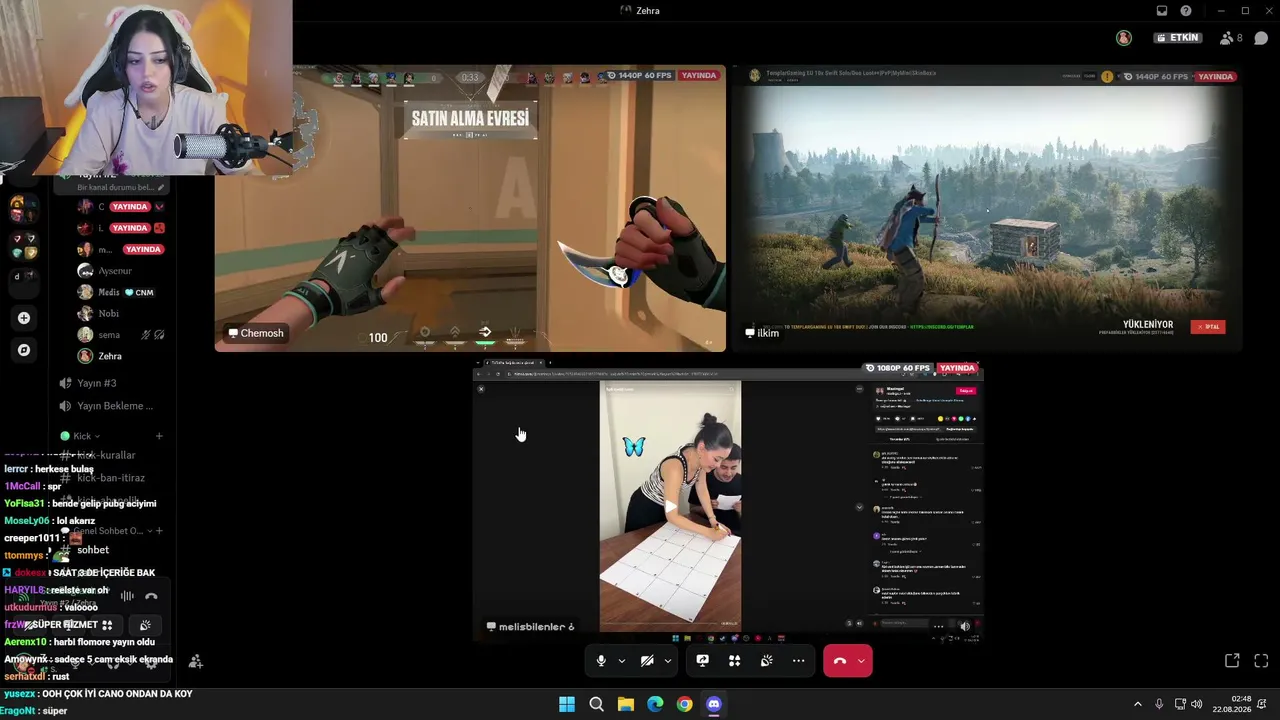Click the Chemosh name label
This screenshot has height=720, width=1280.
pyautogui.click(x=256, y=333)
